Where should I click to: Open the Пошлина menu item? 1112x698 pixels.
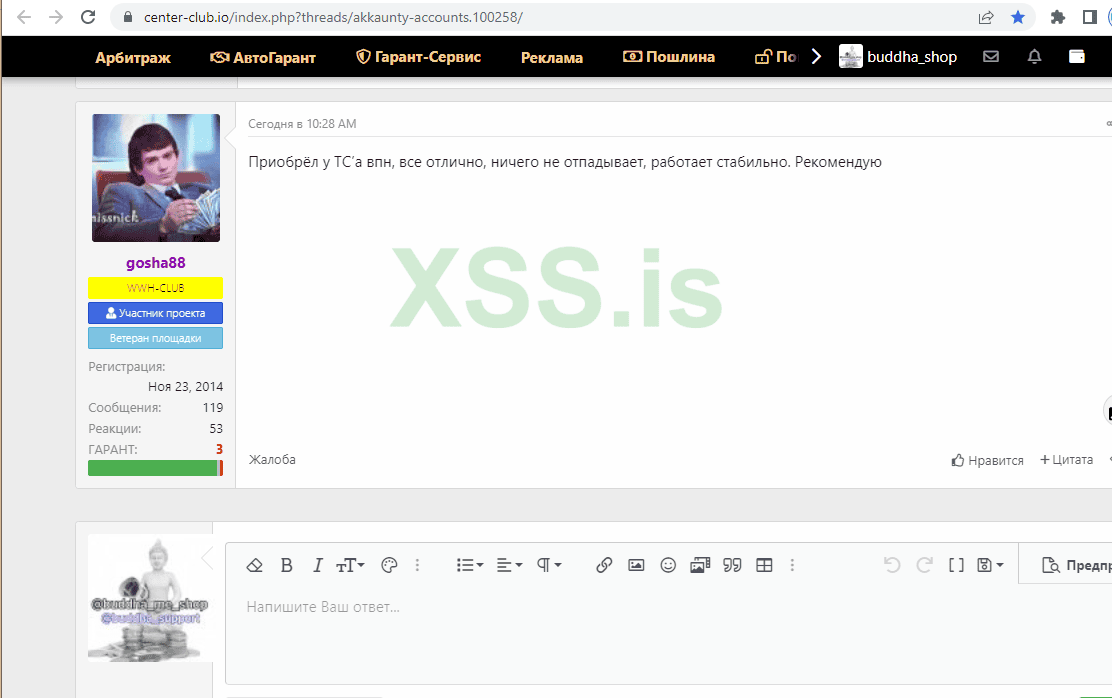point(669,57)
